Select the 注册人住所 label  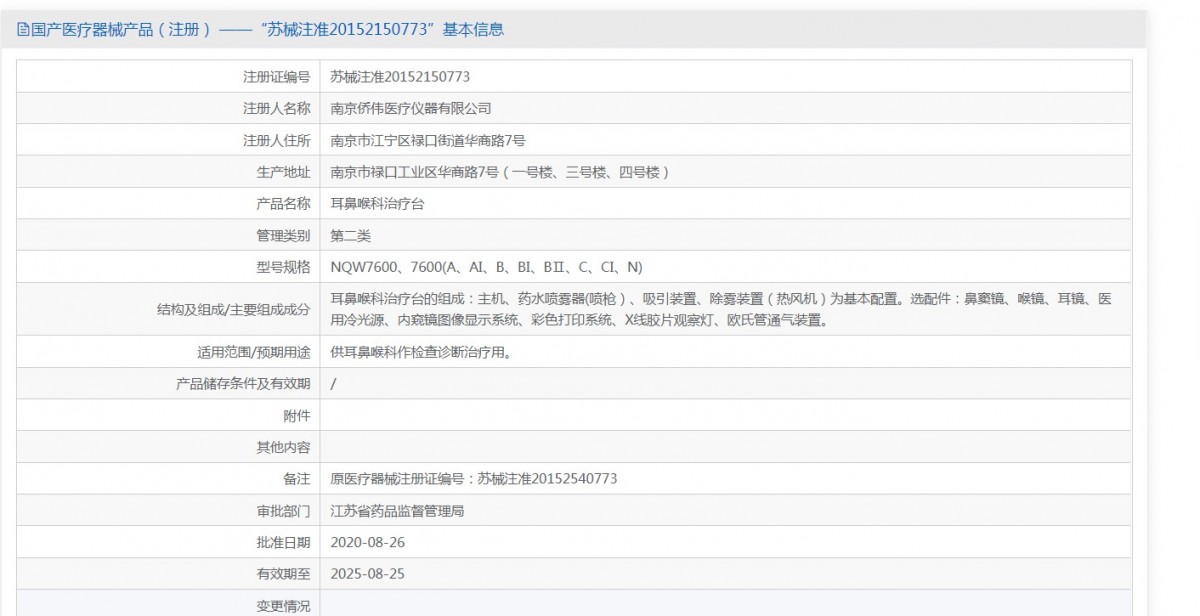point(277,140)
